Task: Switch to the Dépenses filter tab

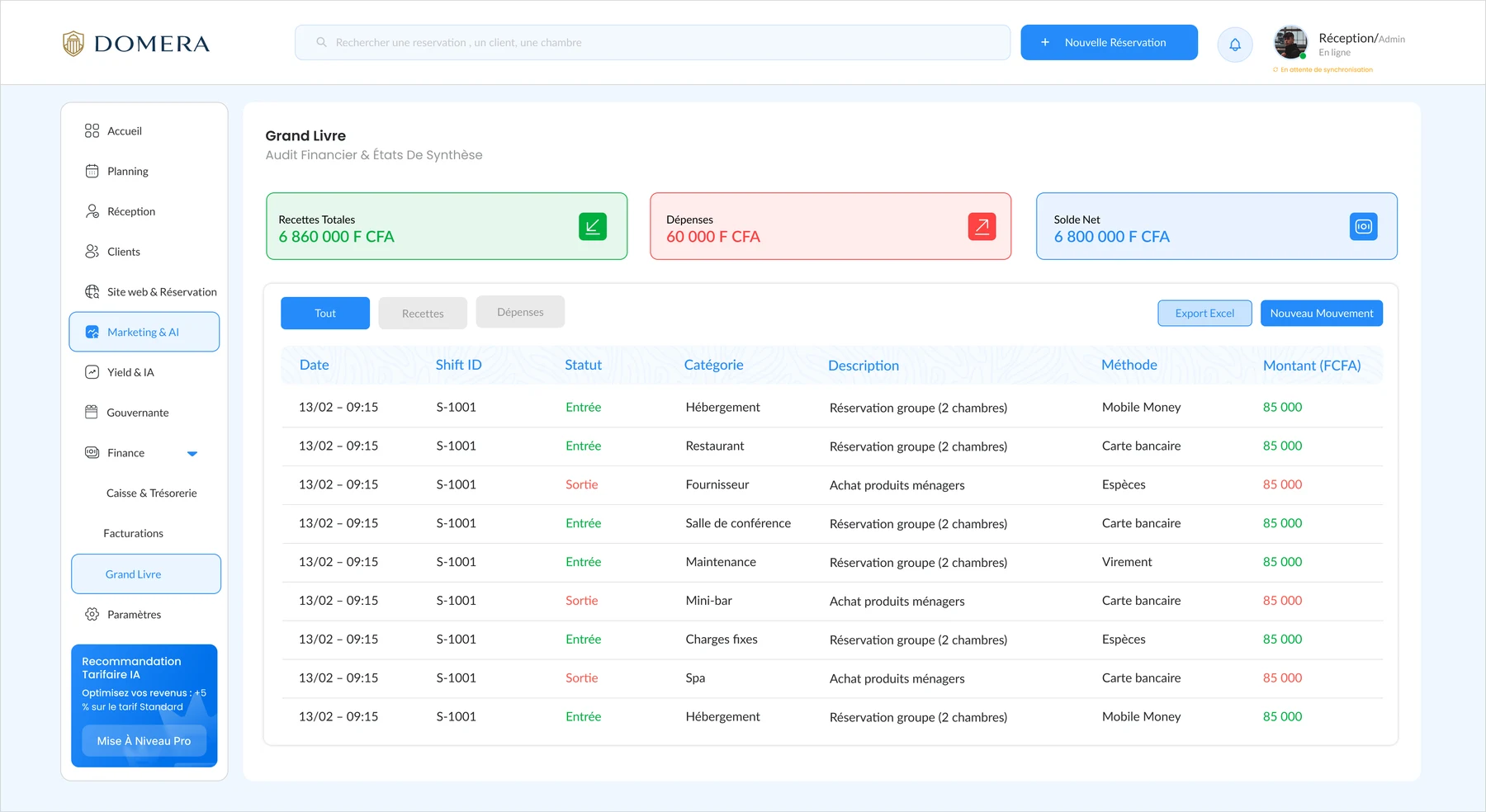Action: 520,312
